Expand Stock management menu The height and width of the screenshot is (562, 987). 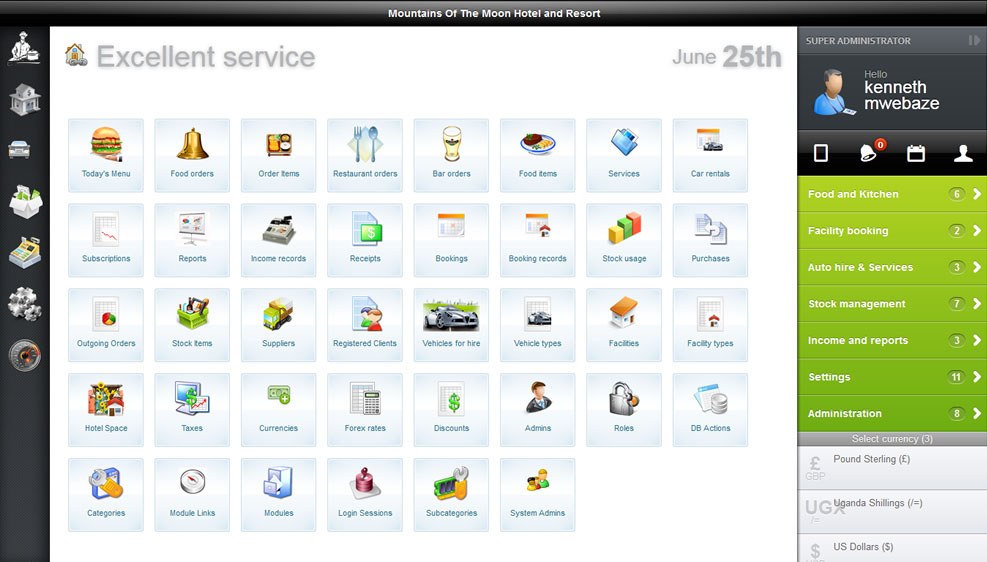pos(892,303)
